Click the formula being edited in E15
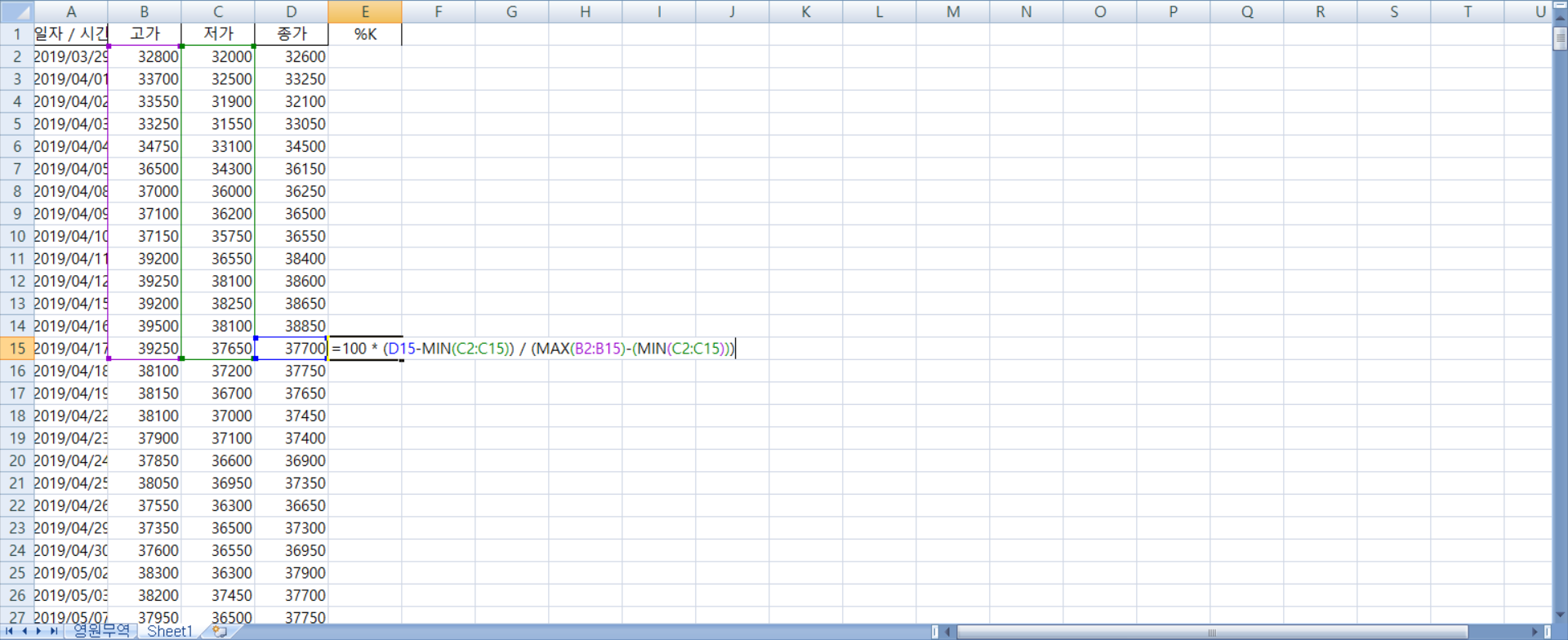Screen dimensions: 1568x640 point(532,349)
